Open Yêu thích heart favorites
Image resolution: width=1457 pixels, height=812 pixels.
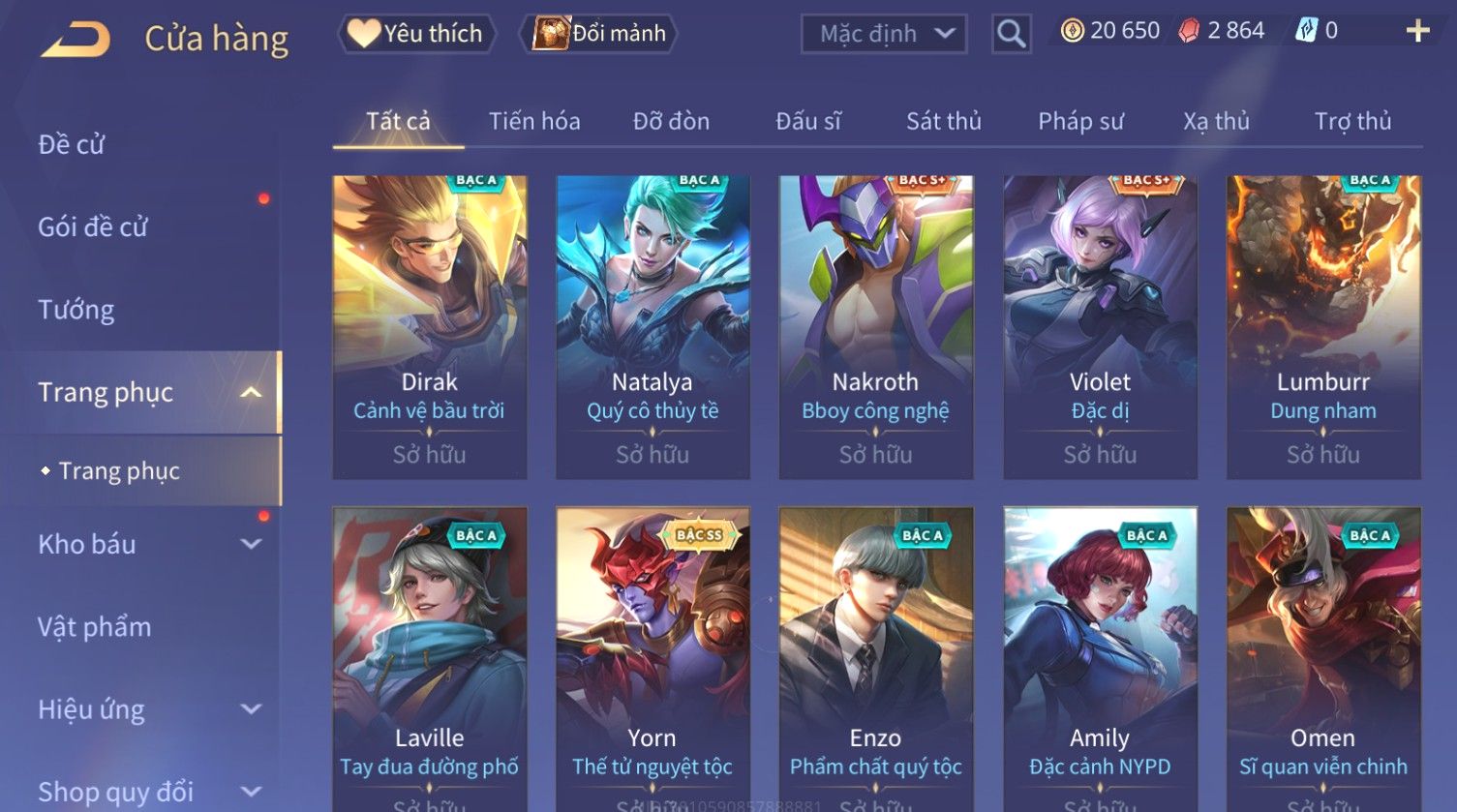[x=417, y=33]
